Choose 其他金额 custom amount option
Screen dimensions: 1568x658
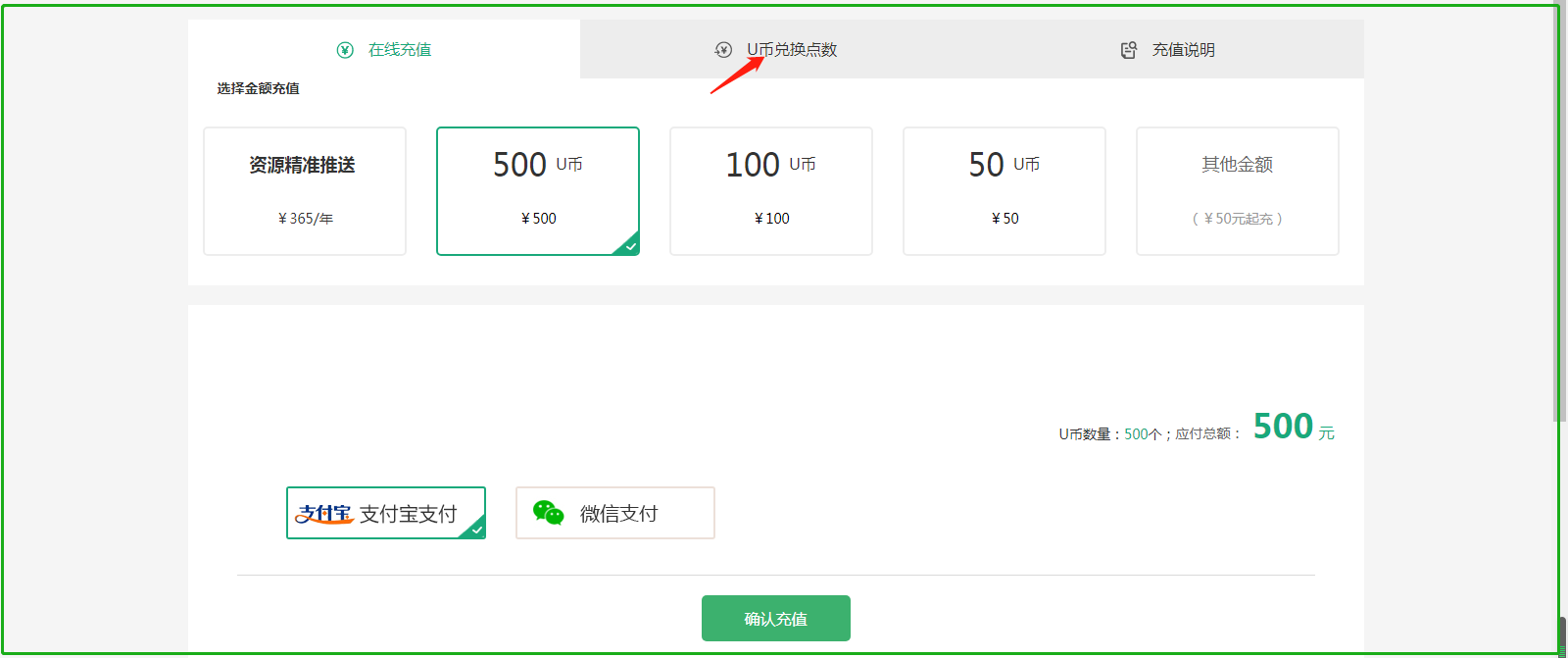tap(1238, 191)
